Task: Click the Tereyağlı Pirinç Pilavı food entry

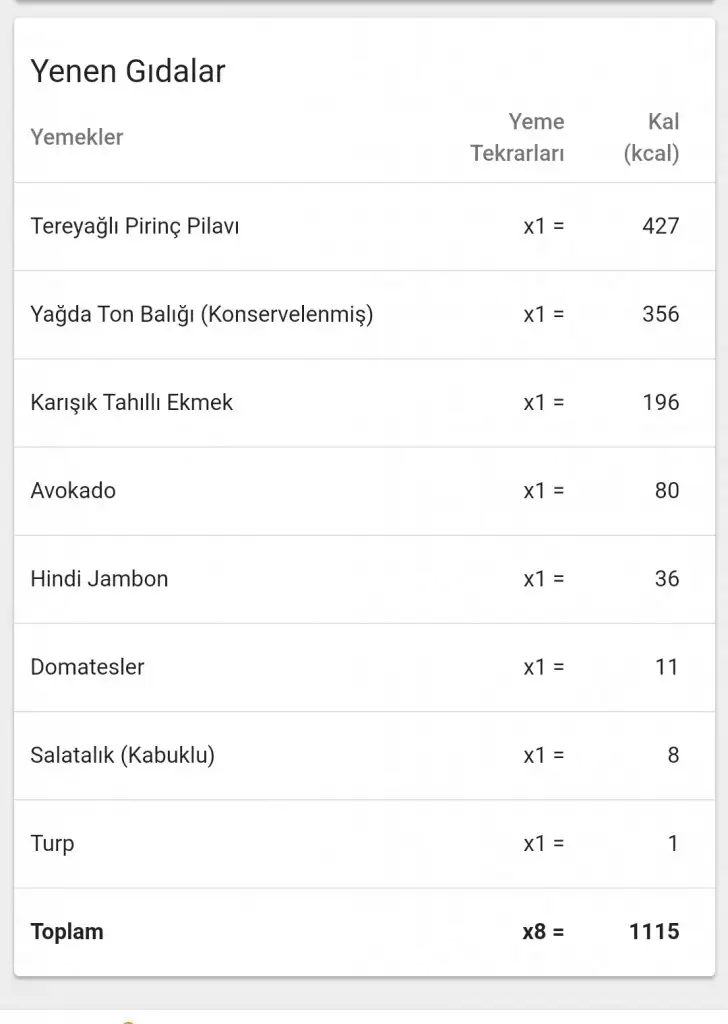Action: point(135,226)
